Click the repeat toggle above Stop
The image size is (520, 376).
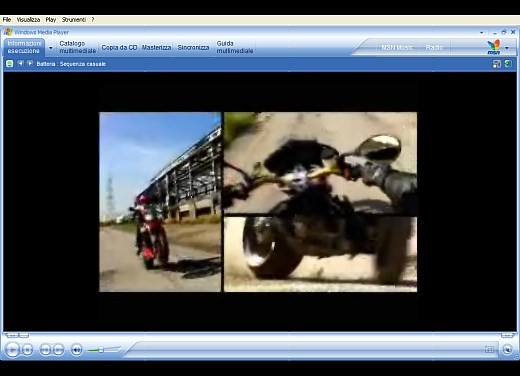pos(24,335)
